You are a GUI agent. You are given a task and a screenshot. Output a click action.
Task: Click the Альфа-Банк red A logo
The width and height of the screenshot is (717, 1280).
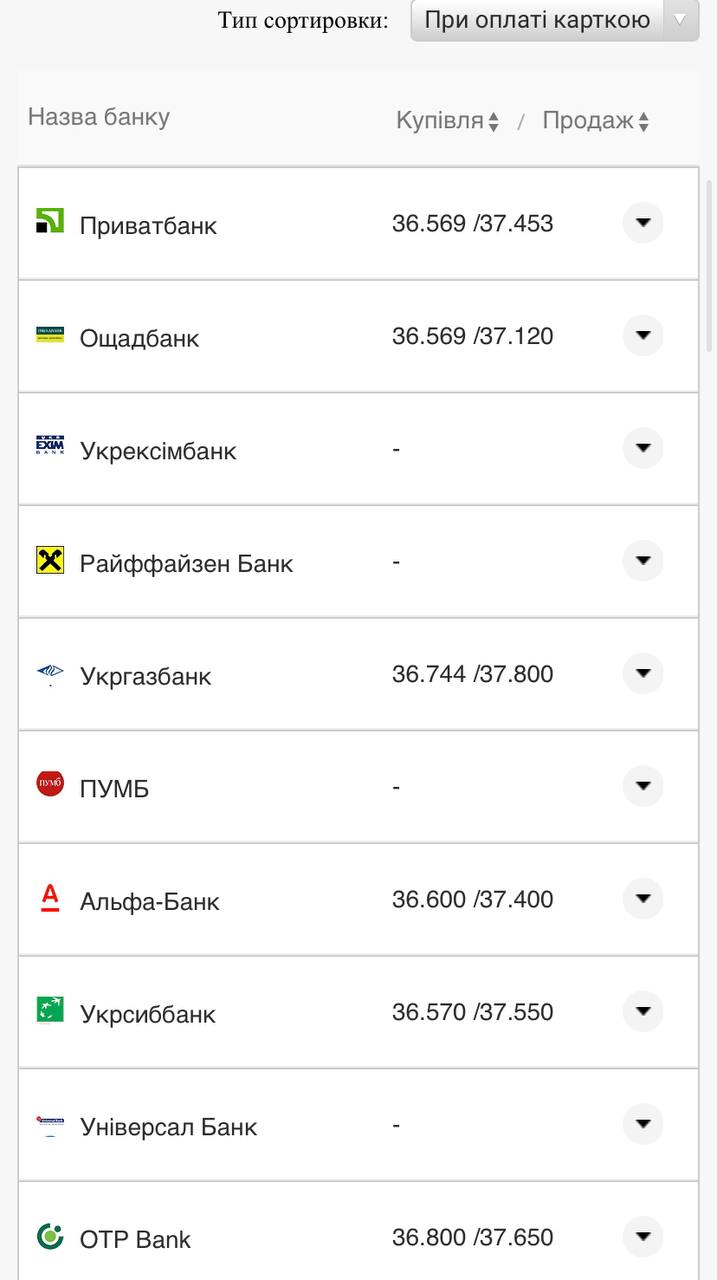[x=50, y=897]
